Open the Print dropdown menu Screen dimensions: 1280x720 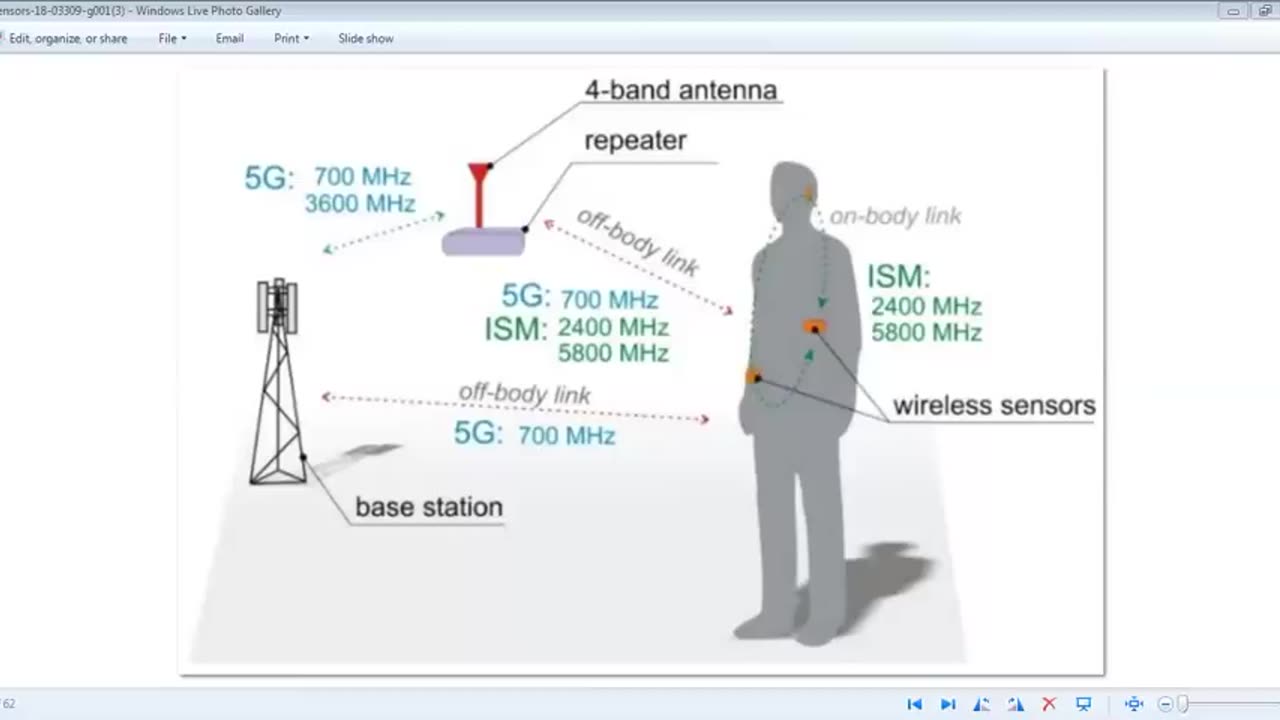coord(291,38)
